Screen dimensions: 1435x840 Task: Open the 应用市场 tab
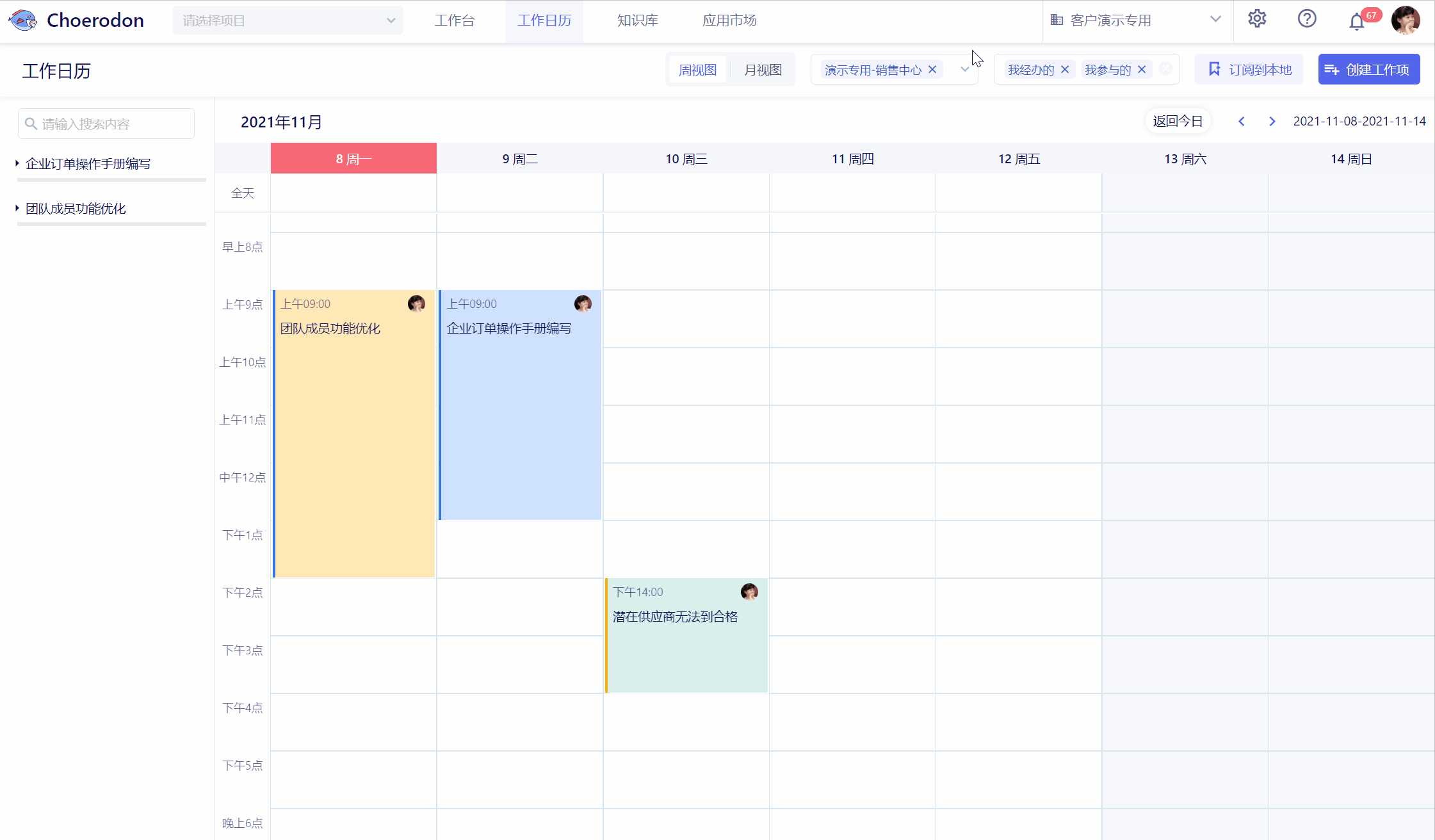click(729, 20)
